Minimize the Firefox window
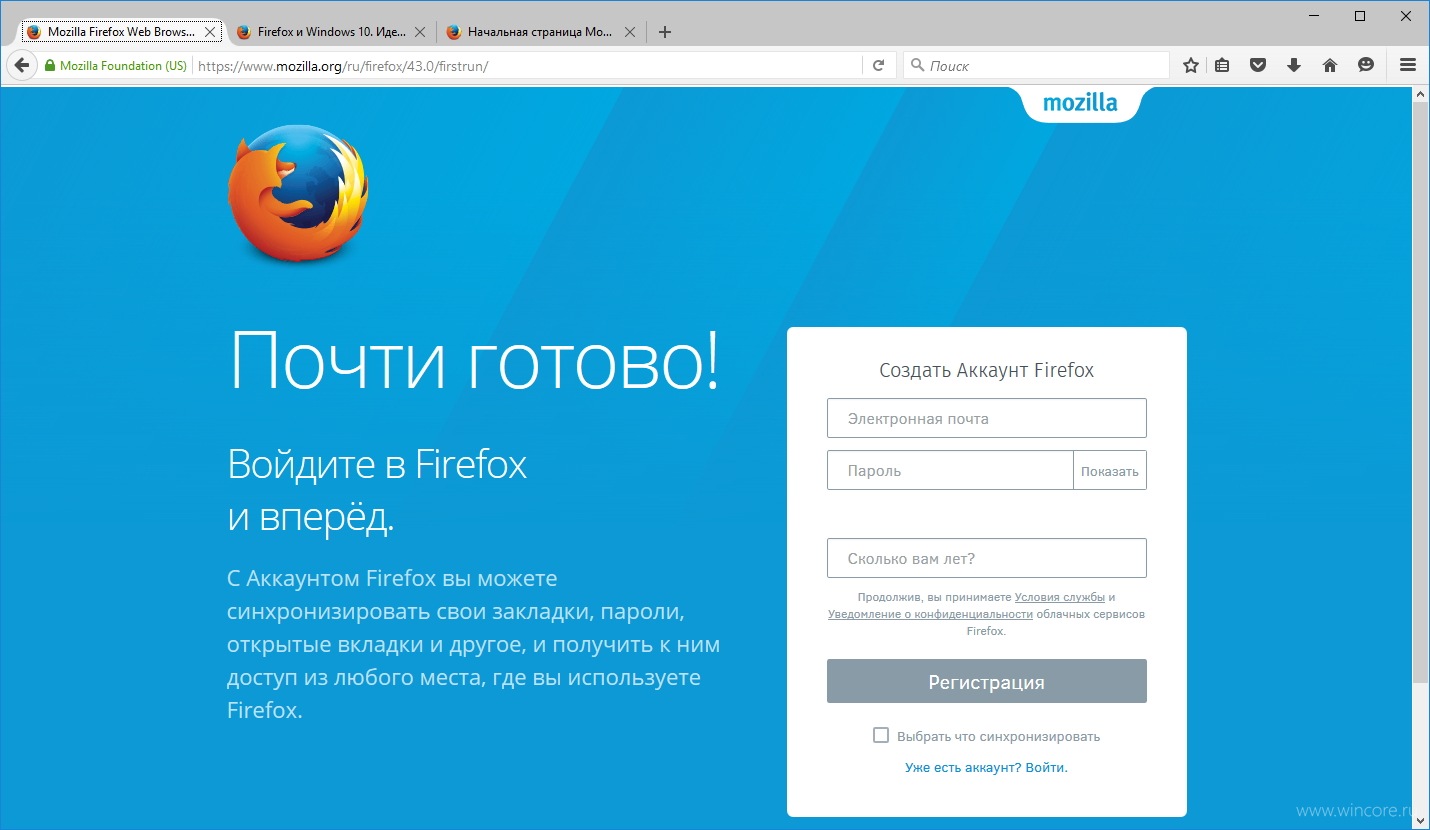The width and height of the screenshot is (1430, 830). click(x=1313, y=15)
